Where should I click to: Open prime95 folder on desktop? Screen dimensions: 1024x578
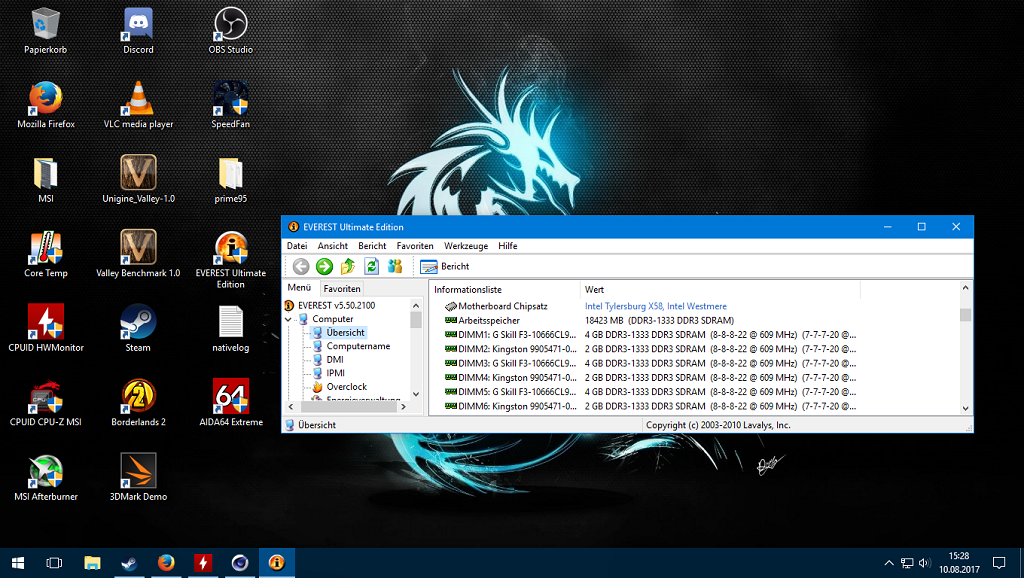tap(231, 180)
